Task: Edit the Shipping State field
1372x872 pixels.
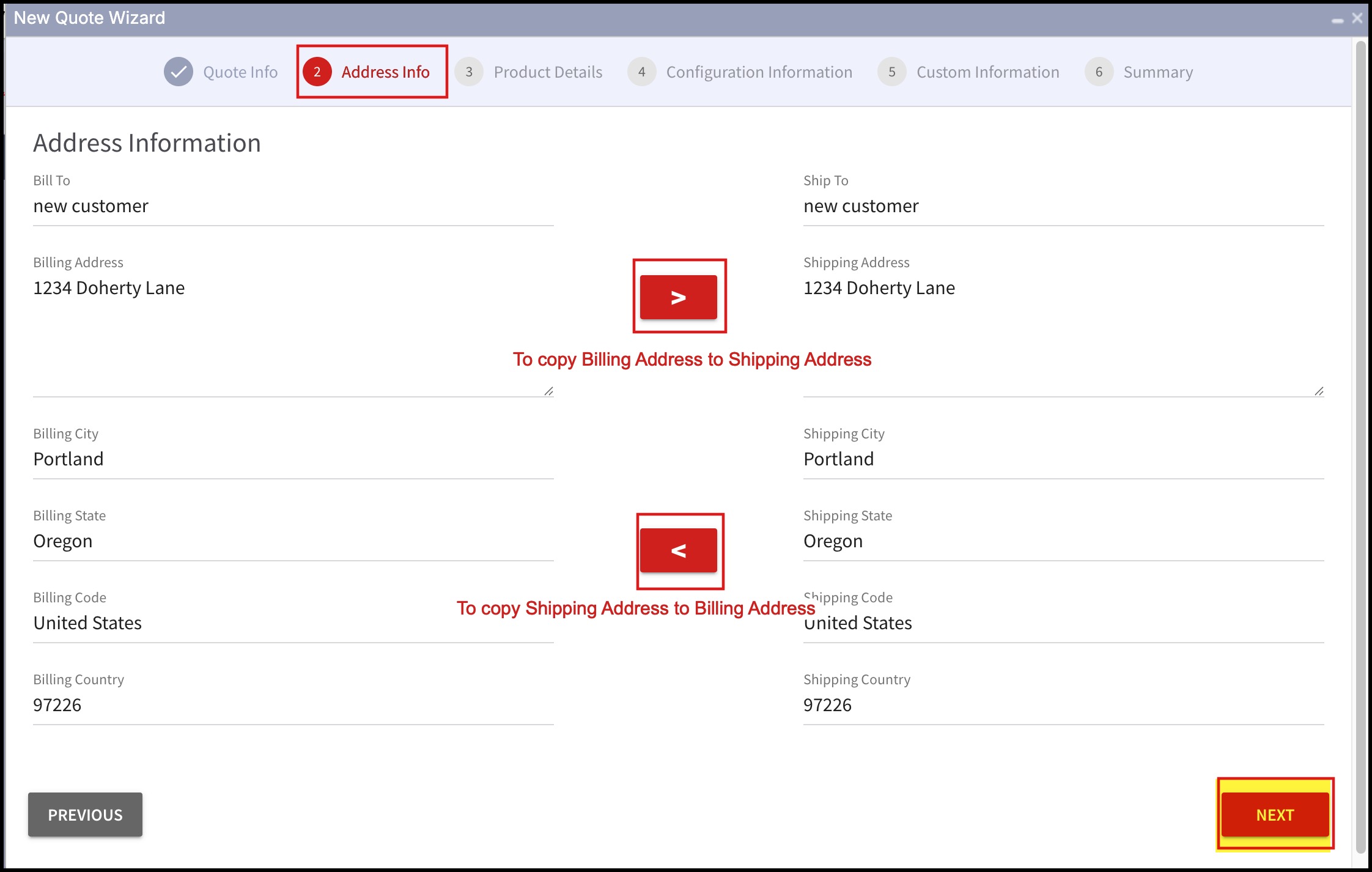Action: pyautogui.click(x=1064, y=542)
